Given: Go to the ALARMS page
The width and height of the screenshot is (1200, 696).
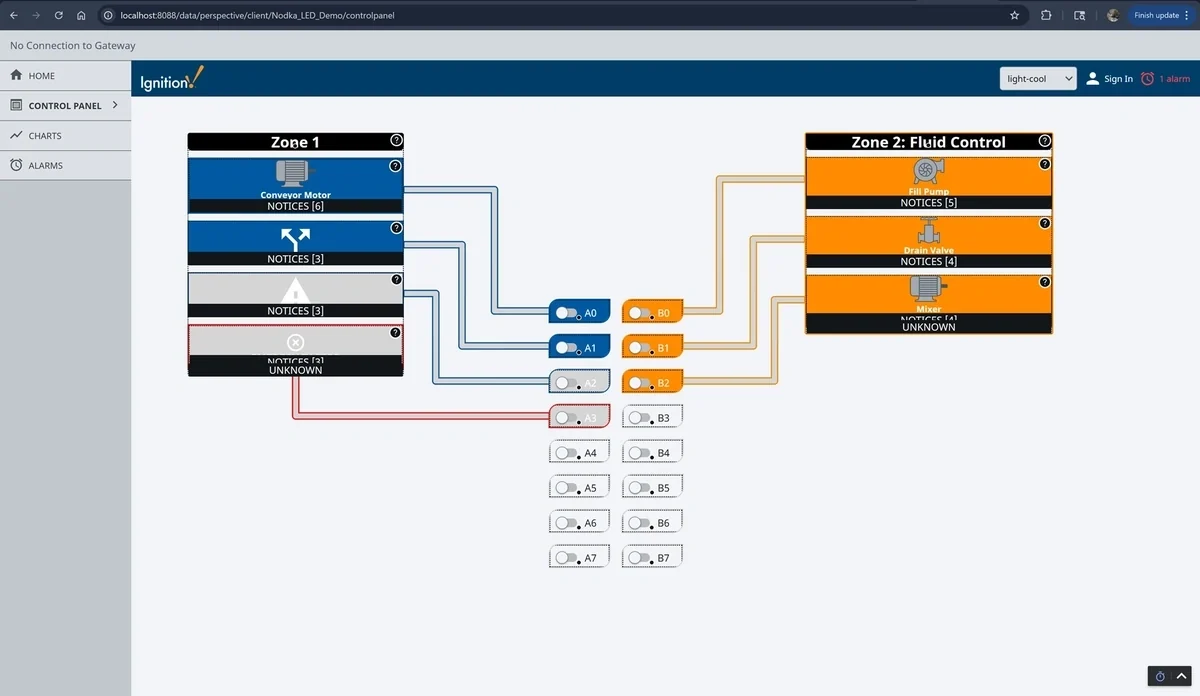Looking at the screenshot, I should click(x=65, y=165).
